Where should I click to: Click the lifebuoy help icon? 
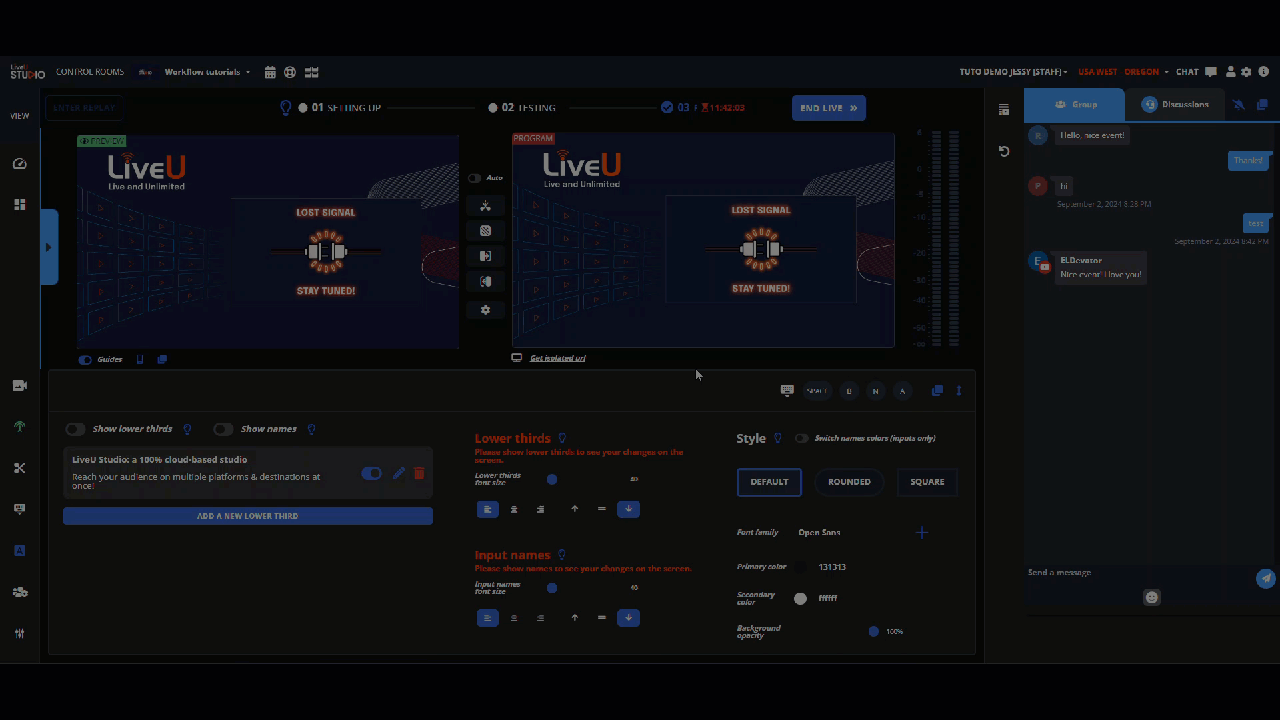[290, 72]
